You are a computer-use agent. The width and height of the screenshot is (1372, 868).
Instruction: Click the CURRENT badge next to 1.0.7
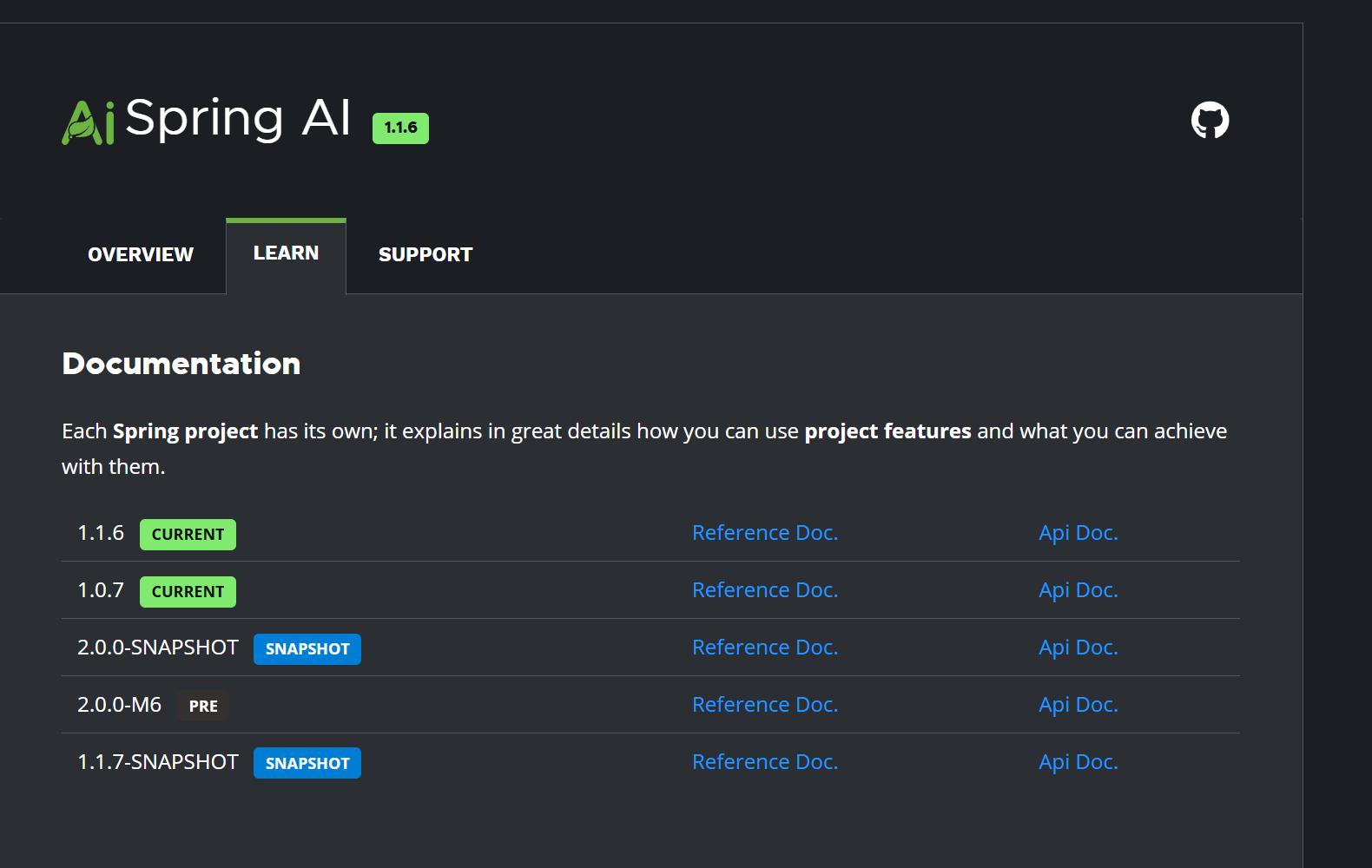pyautogui.click(x=188, y=592)
